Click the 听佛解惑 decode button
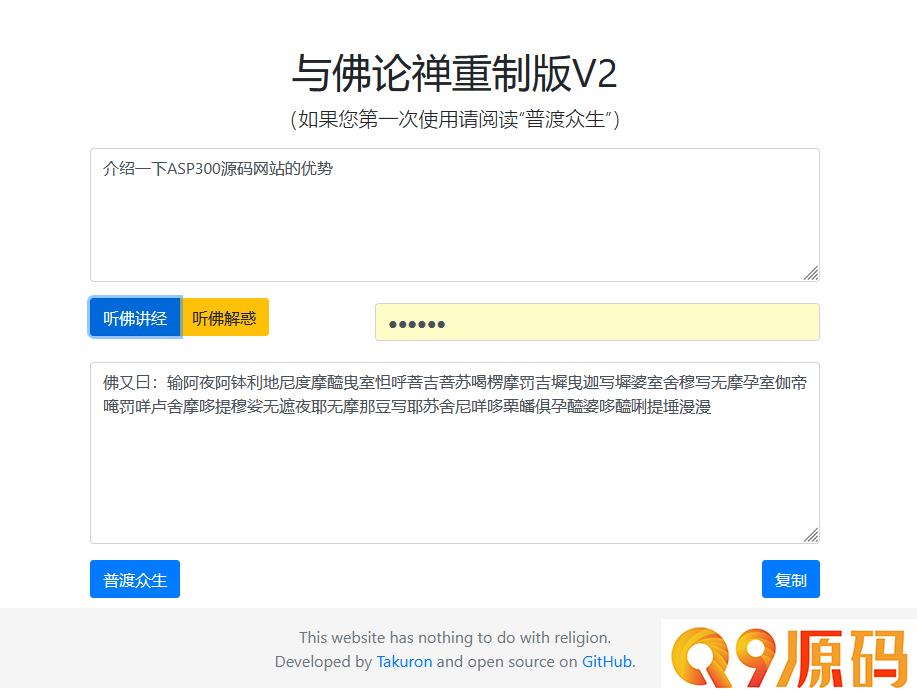The image size is (917, 696). click(x=225, y=318)
